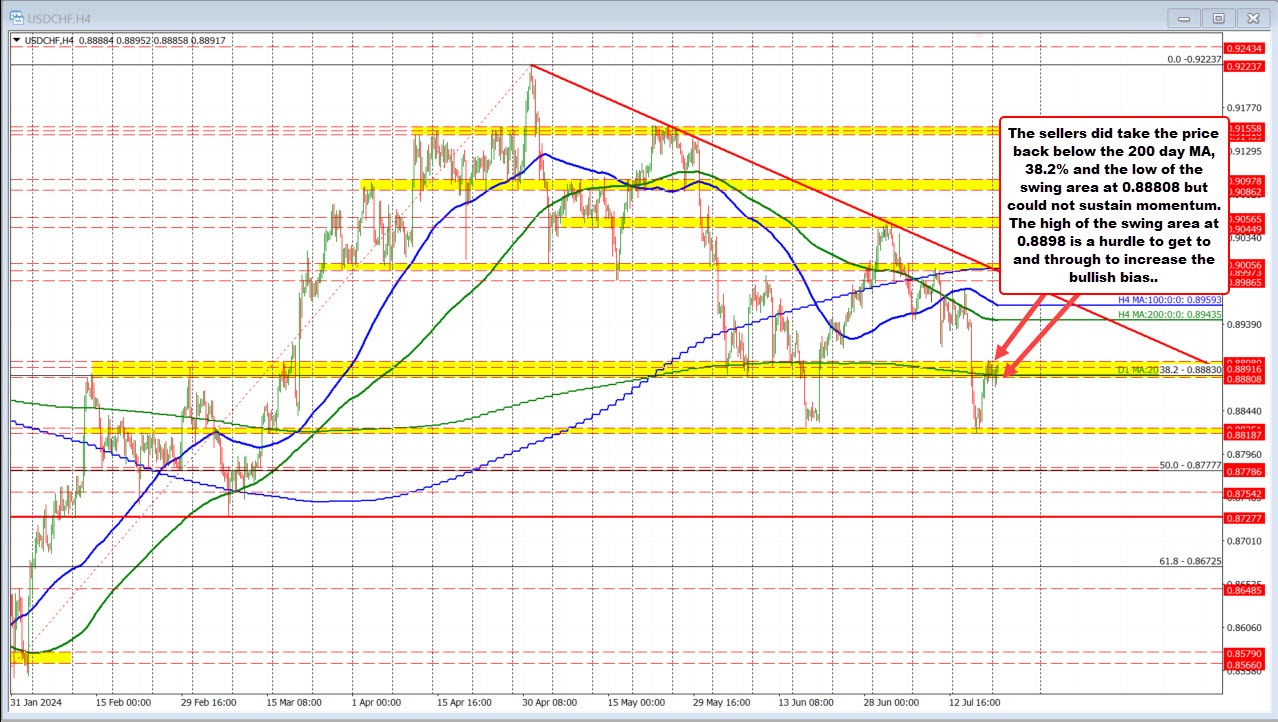Click the red 0.85790 price tag

(1249, 653)
